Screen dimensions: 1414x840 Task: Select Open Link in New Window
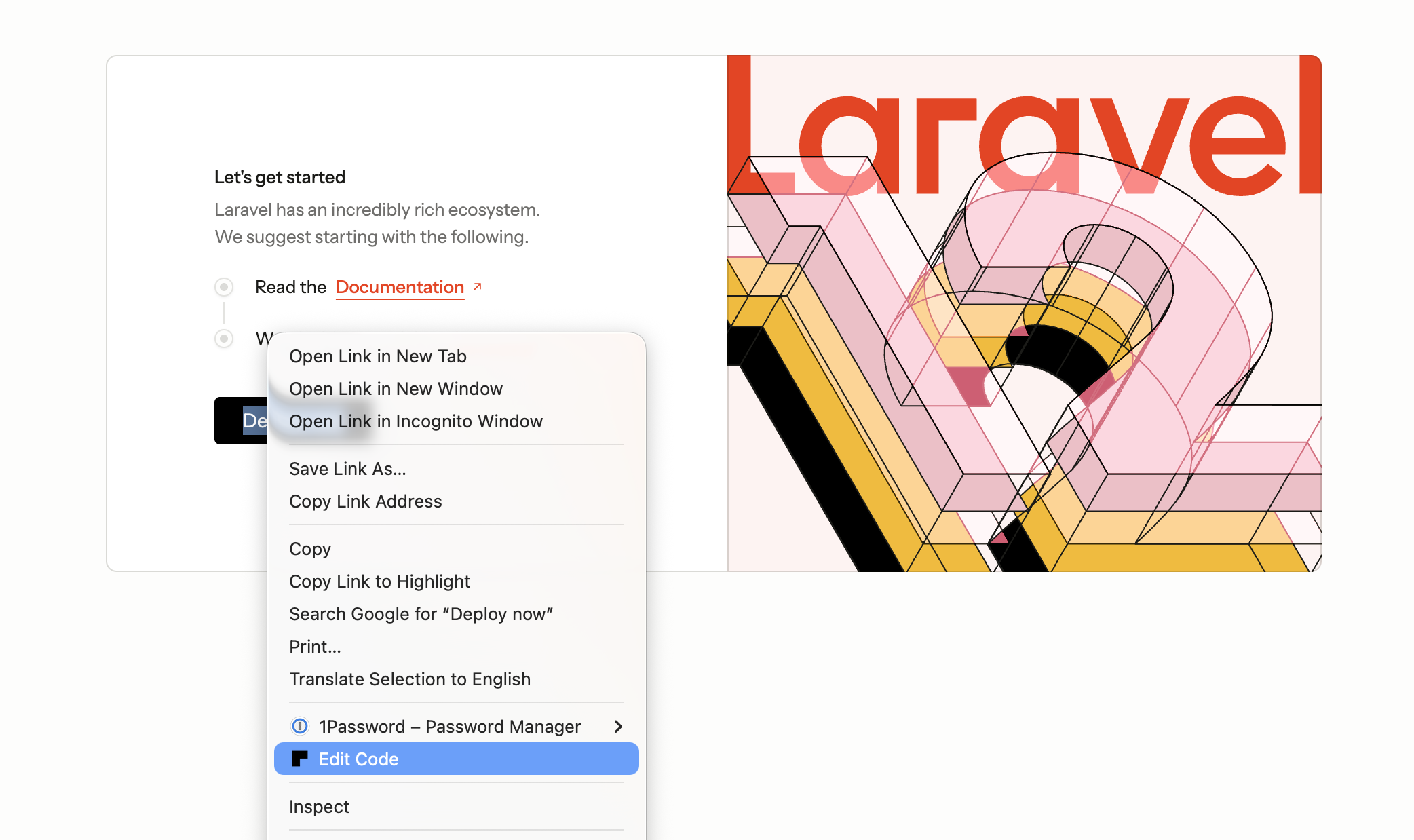(396, 389)
